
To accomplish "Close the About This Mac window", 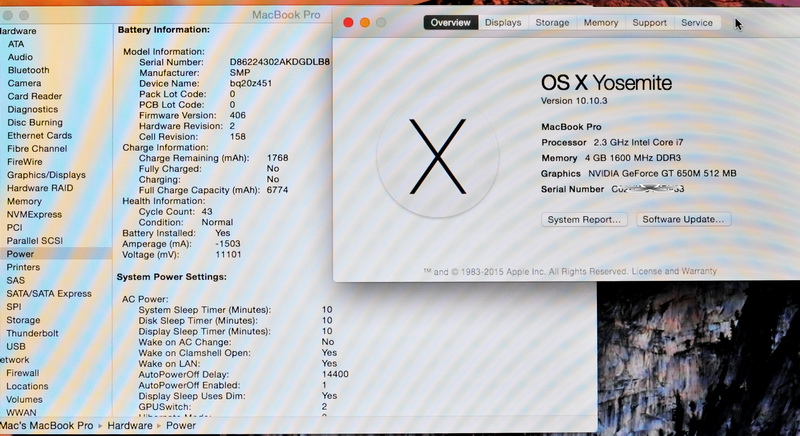I will click(348, 22).
